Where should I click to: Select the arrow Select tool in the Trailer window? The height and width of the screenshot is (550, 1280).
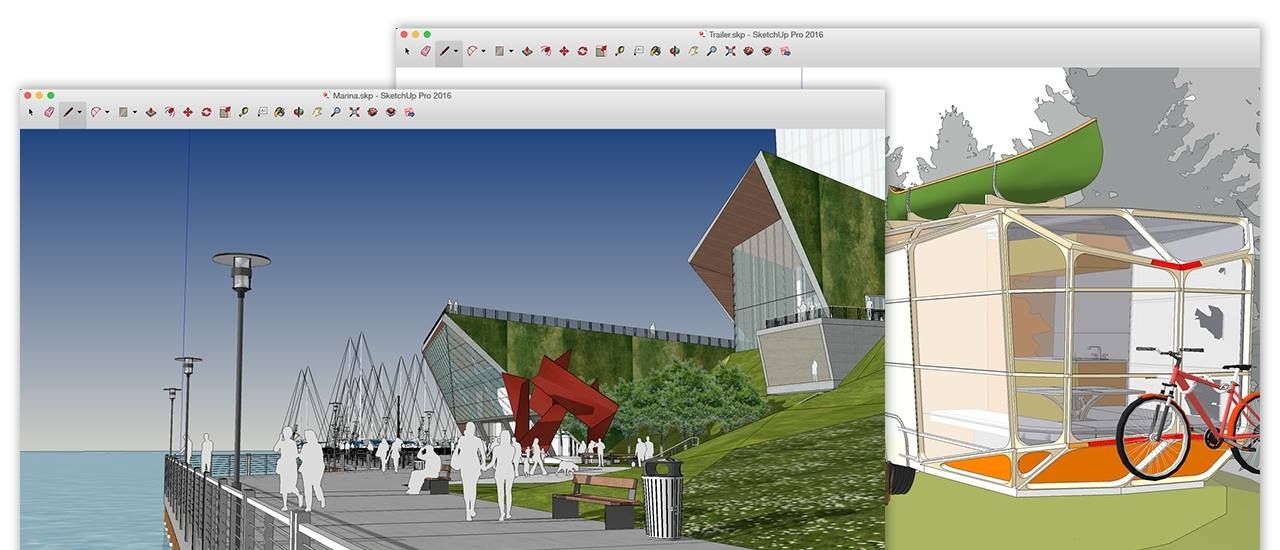[x=407, y=51]
